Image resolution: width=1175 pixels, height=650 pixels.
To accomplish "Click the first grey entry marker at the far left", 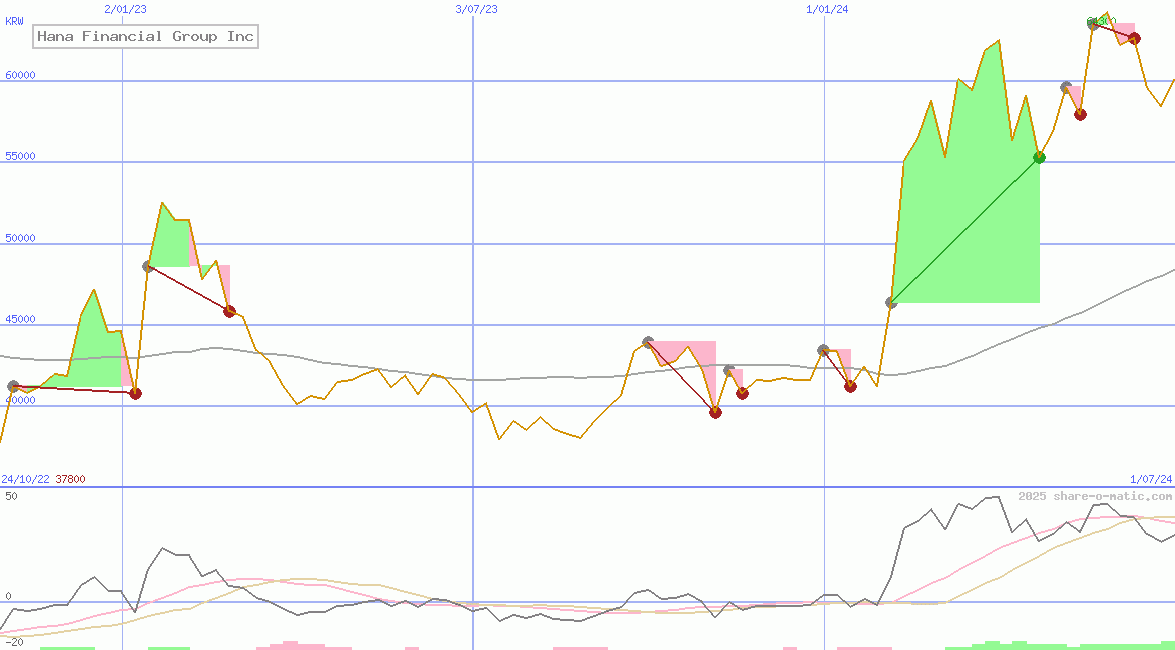I will click(x=13, y=386).
